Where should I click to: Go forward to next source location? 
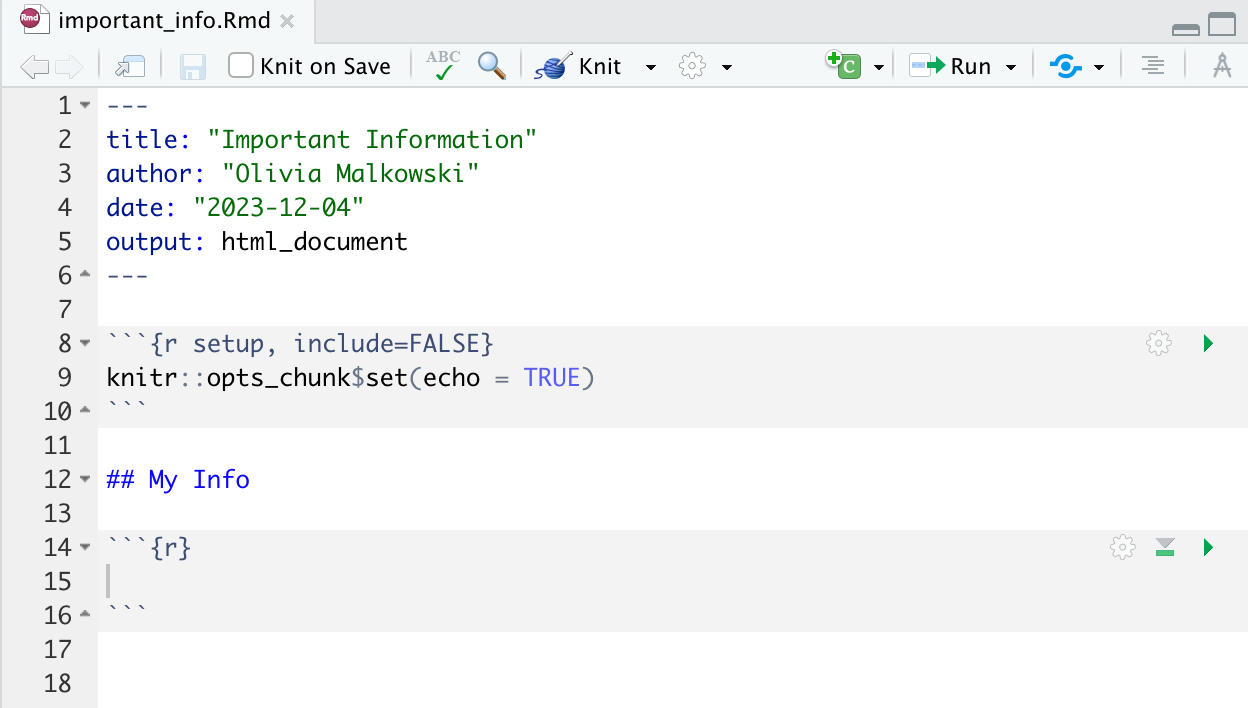tap(69, 67)
